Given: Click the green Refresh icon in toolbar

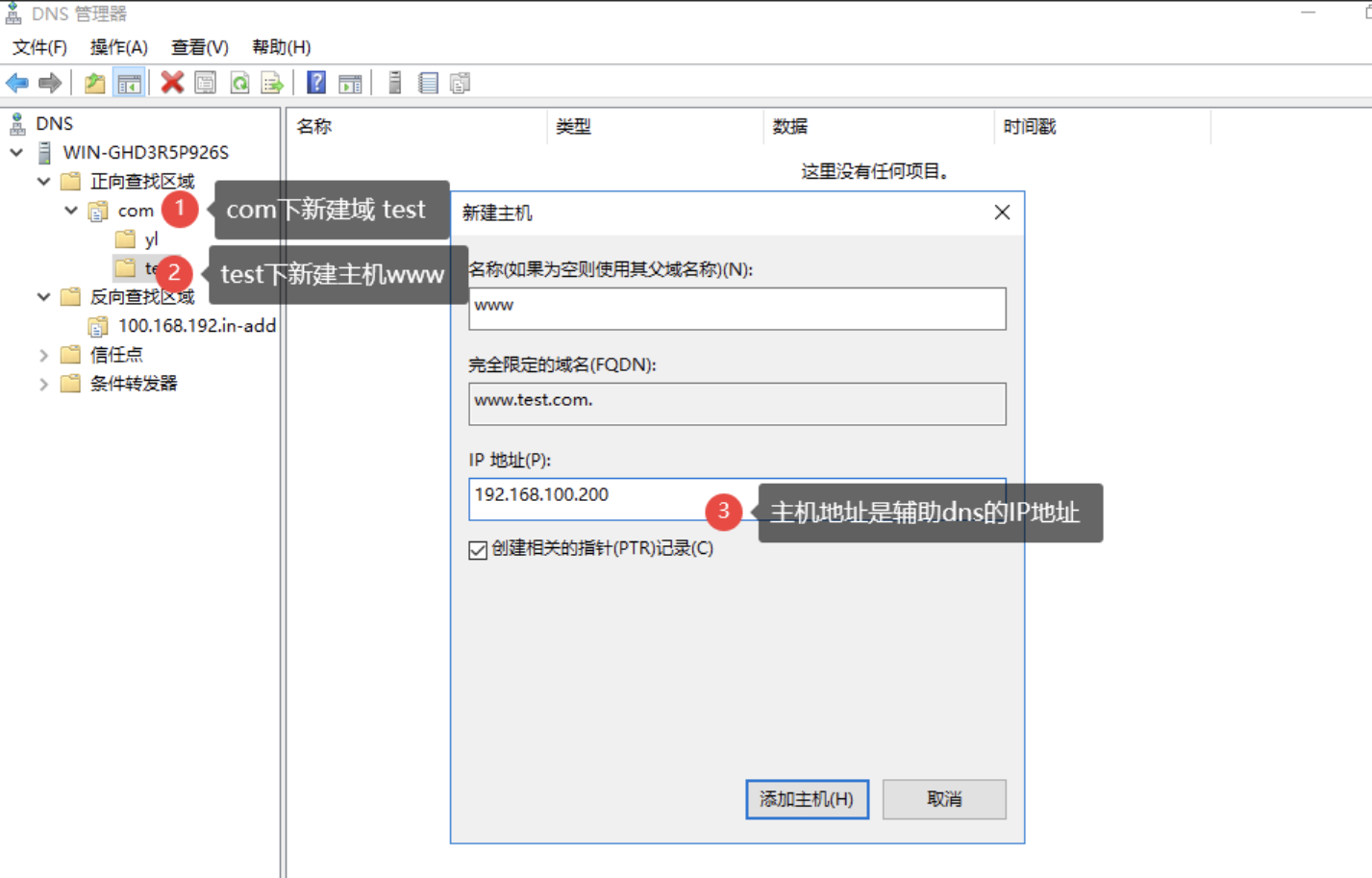Looking at the screenshot, I should pyautogui.click(x=239, y=83).
